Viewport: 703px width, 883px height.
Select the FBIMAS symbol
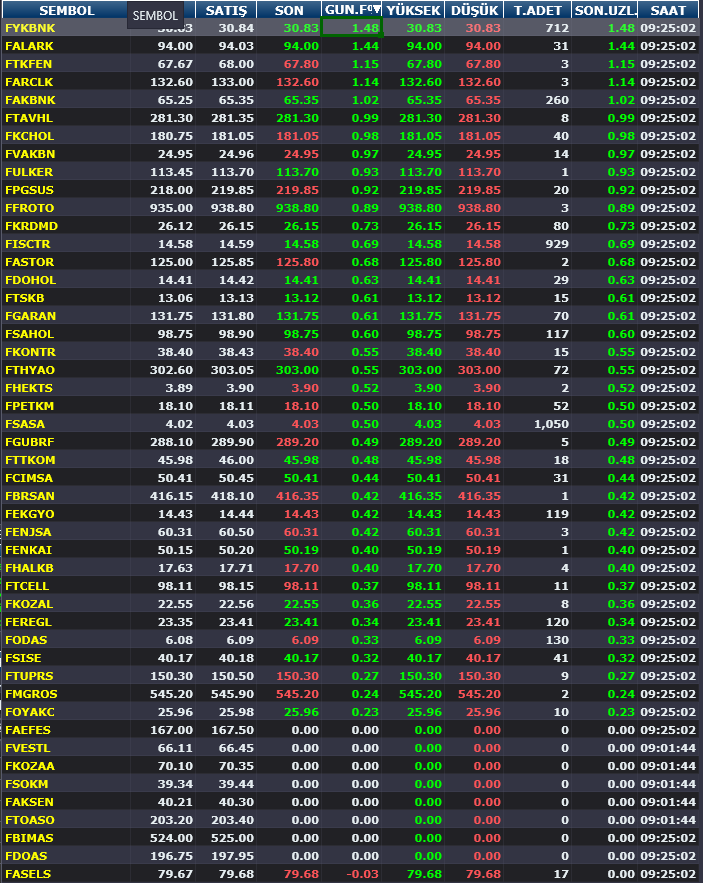(29, 839)
